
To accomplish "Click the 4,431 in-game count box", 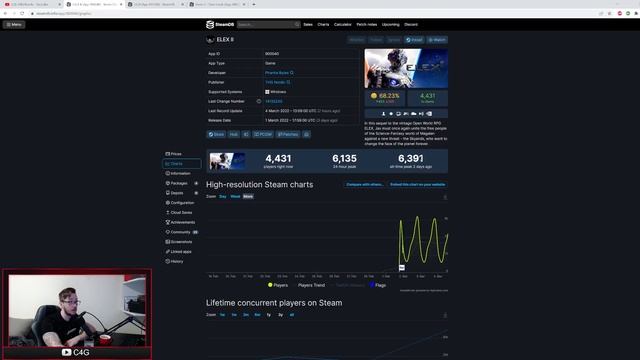I will pos(427,98).
